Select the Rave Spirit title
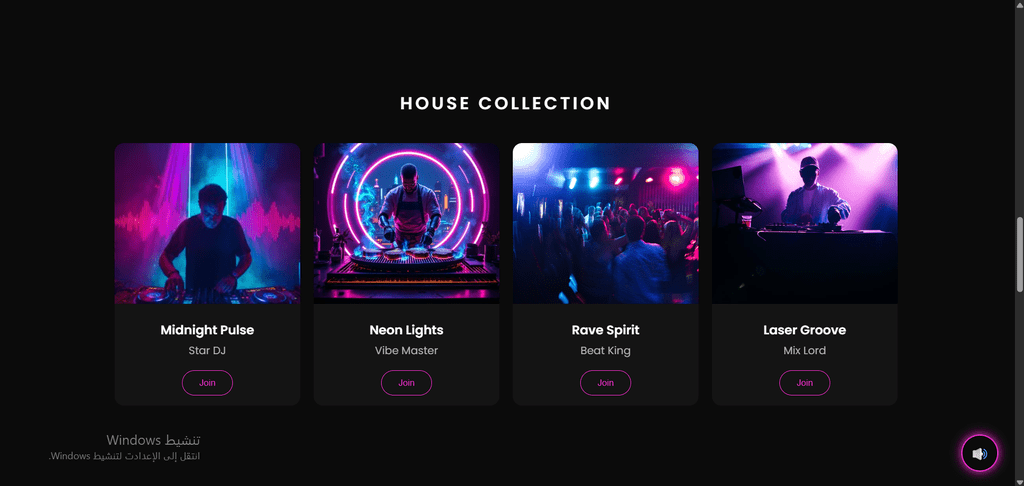 605,330
